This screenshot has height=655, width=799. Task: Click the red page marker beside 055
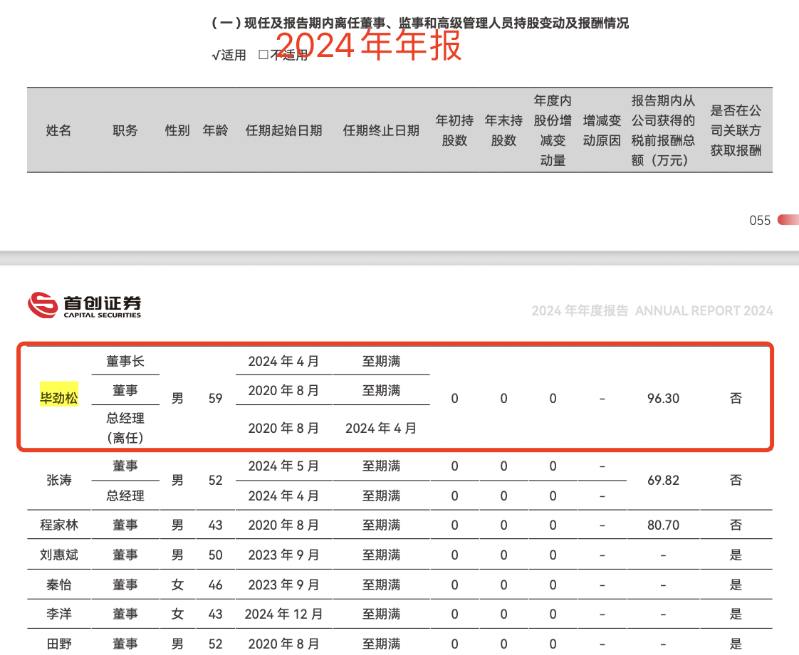click(x=788, y=220)
